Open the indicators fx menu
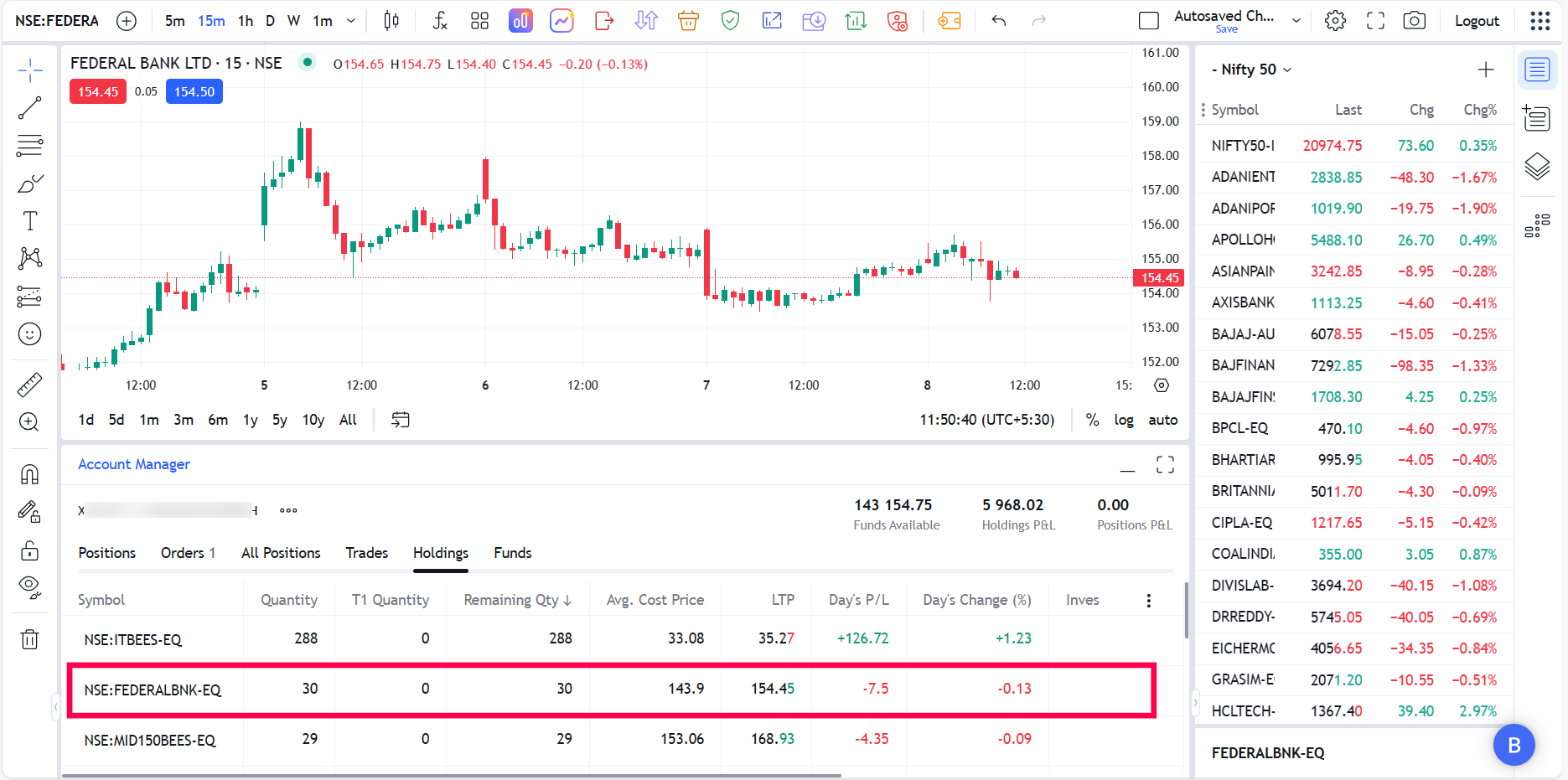The height and width of the screenshot is (780, 1568). pyautogui.click(x=440, y=21)
